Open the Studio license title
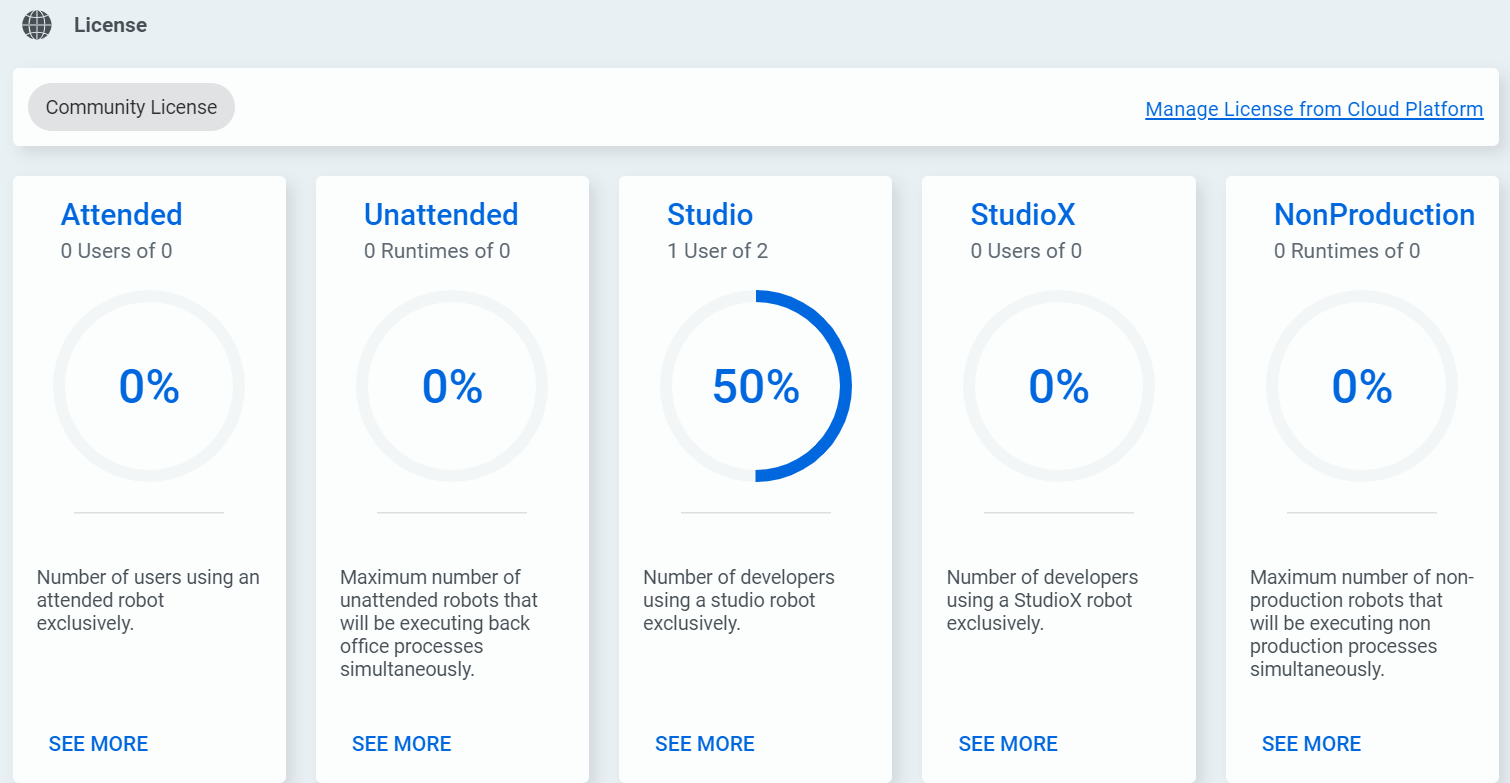The image size is (1510, 783). (710, 214)
